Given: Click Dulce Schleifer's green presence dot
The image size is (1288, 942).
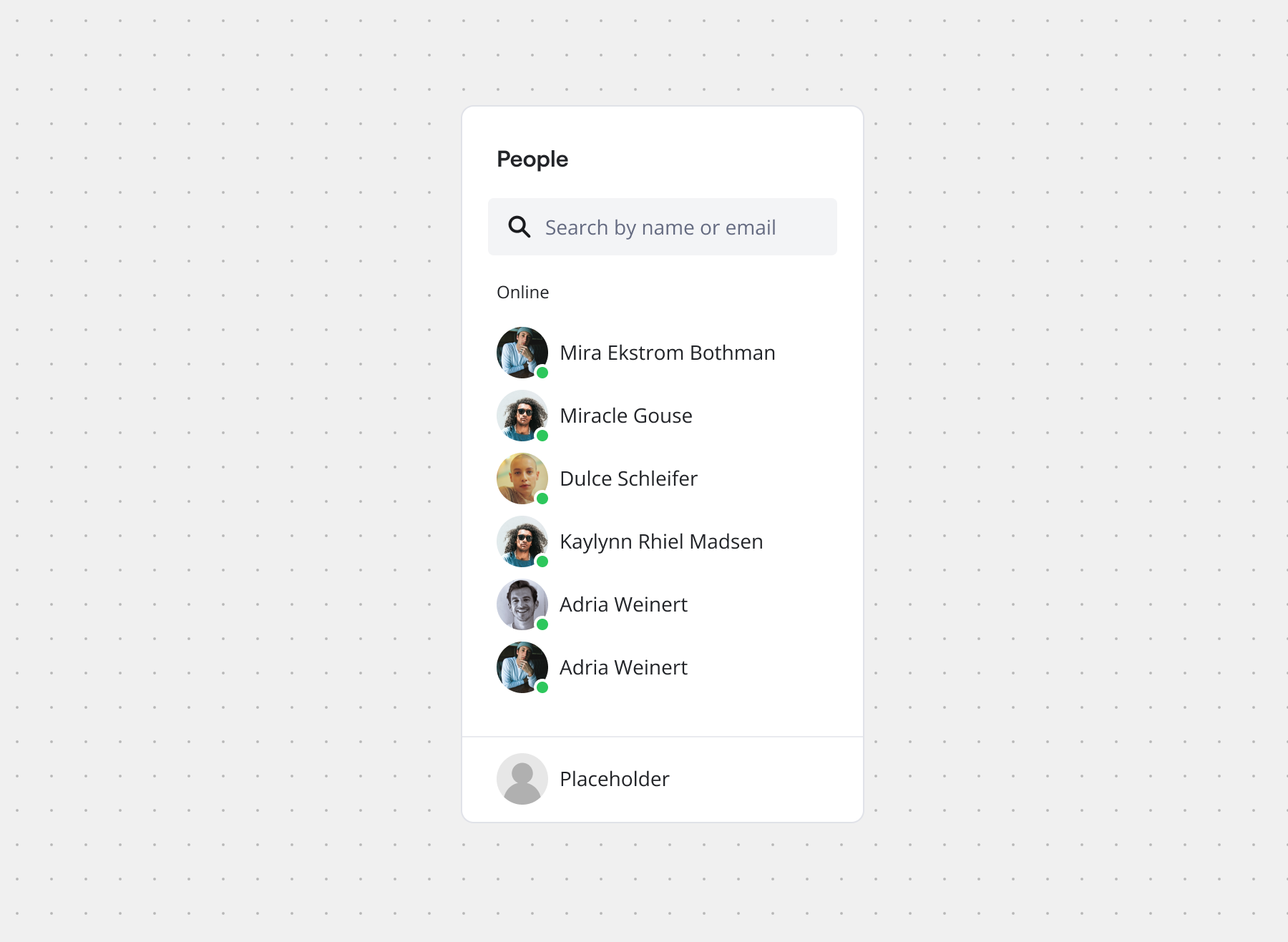Looking at the screenshot, I should click(542, 498).
